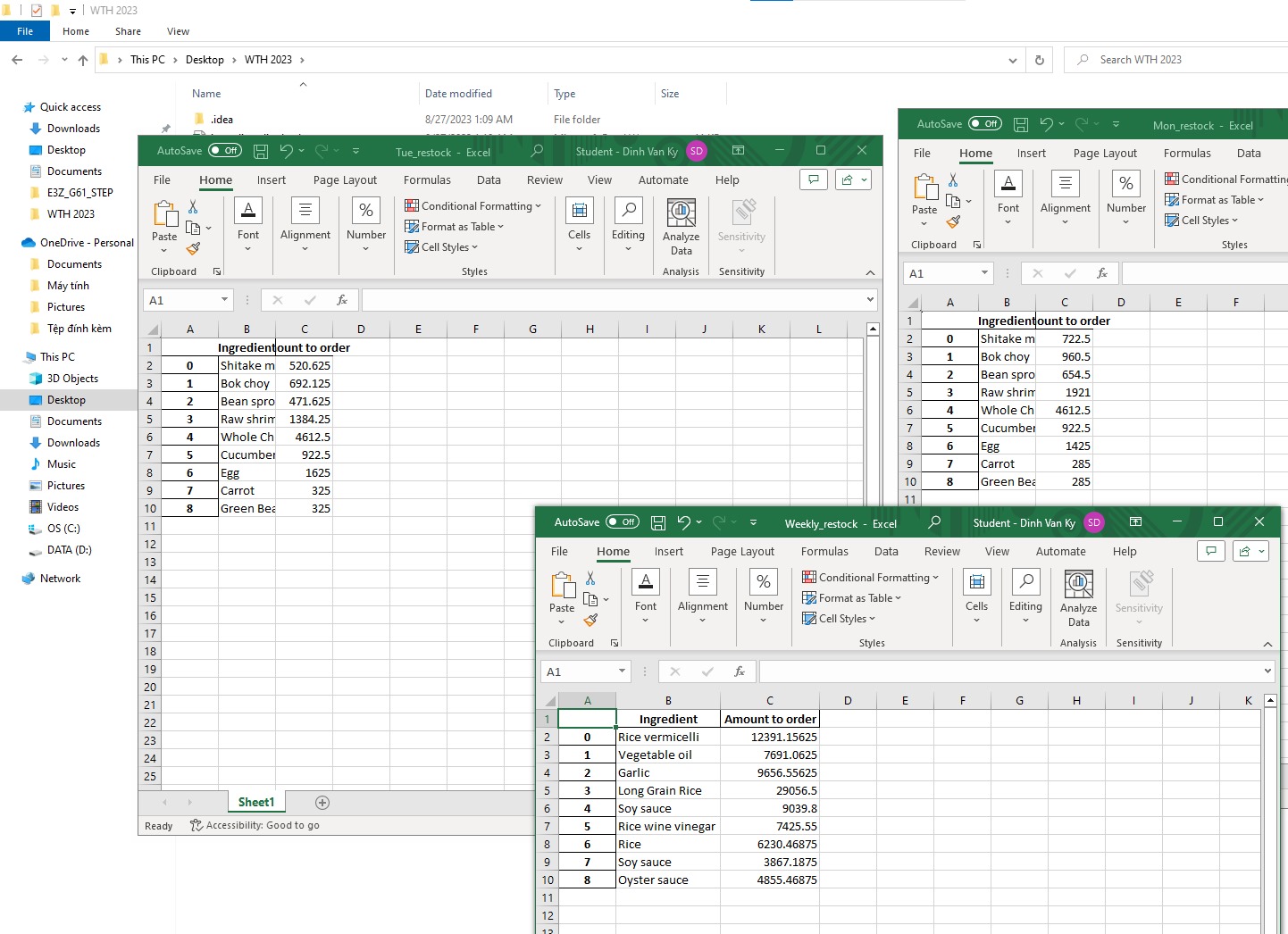Click the Search magnifier in Tue_restock title bar
1288x934 pixels.
[536, 151]
